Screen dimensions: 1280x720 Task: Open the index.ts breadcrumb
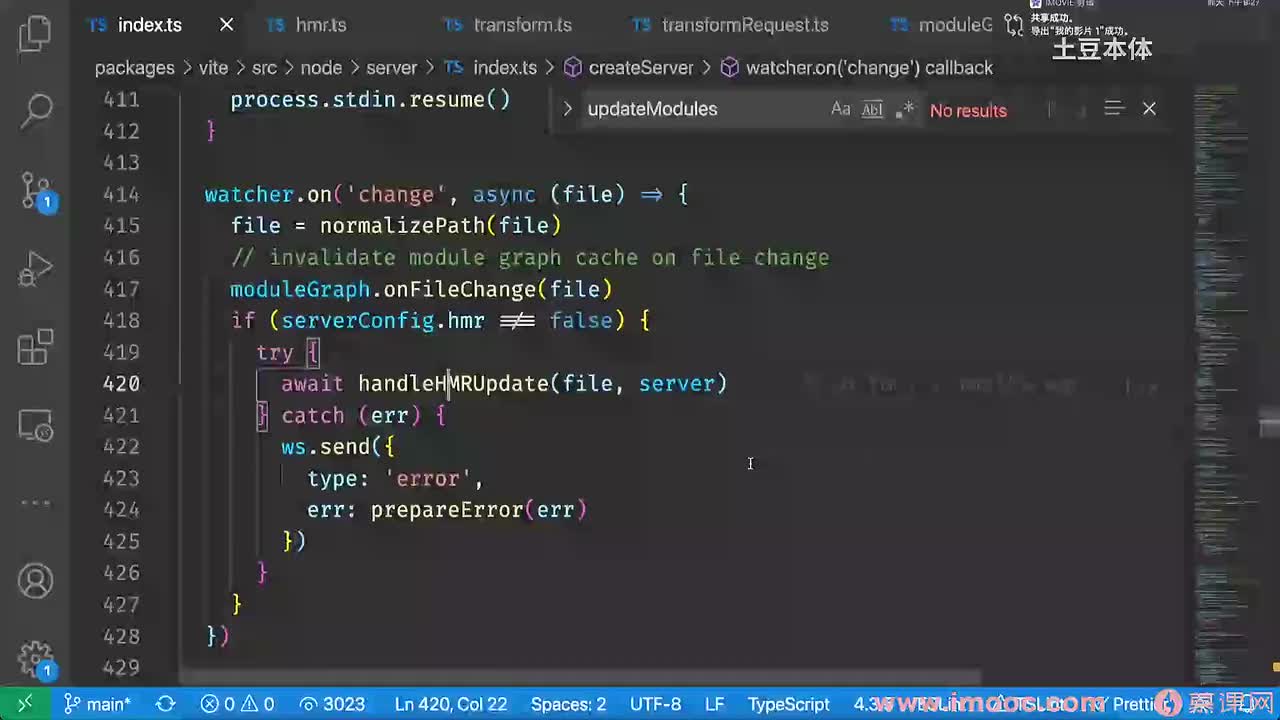(504, 68)
